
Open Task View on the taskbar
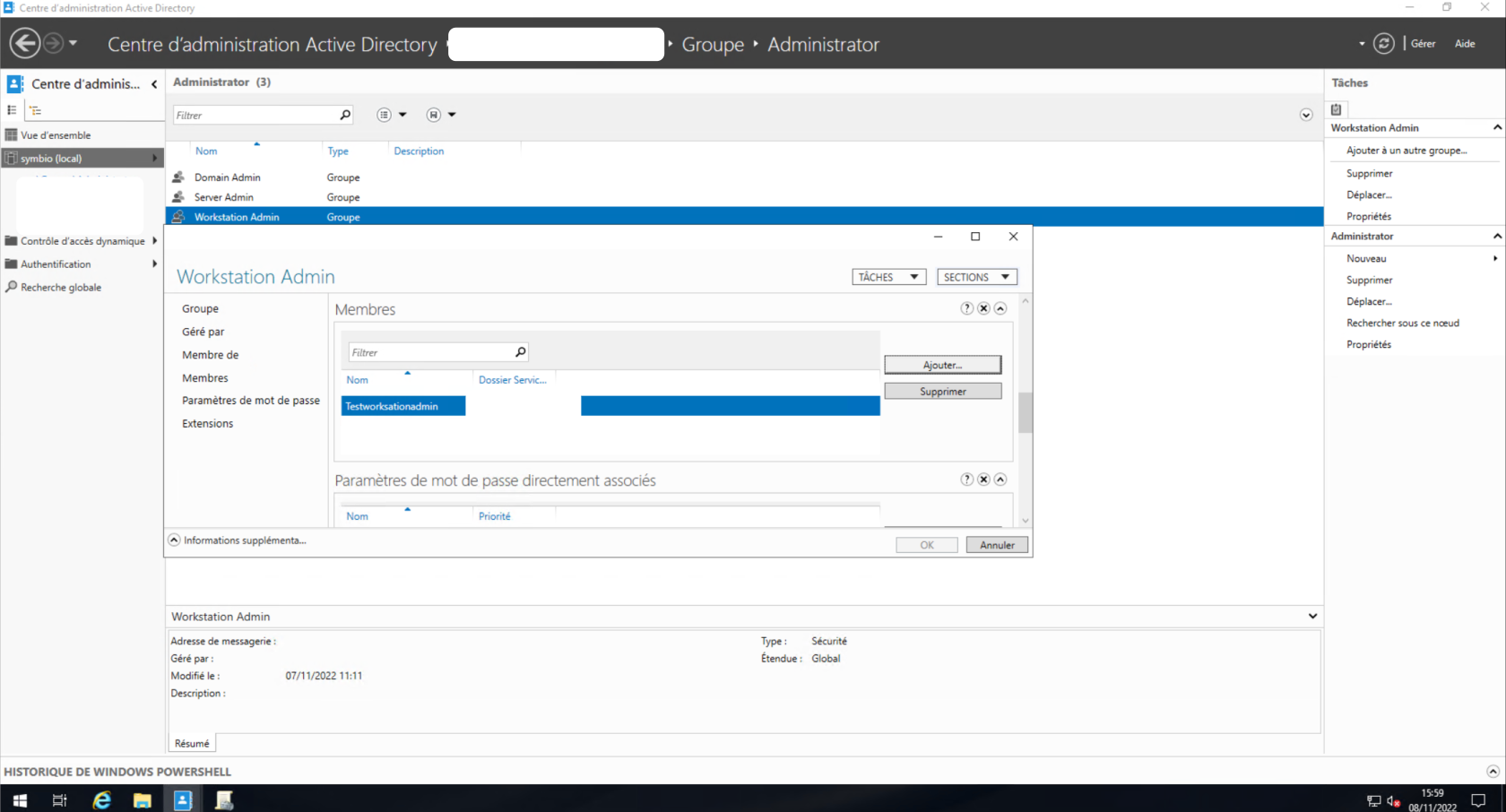pos(60,799)
